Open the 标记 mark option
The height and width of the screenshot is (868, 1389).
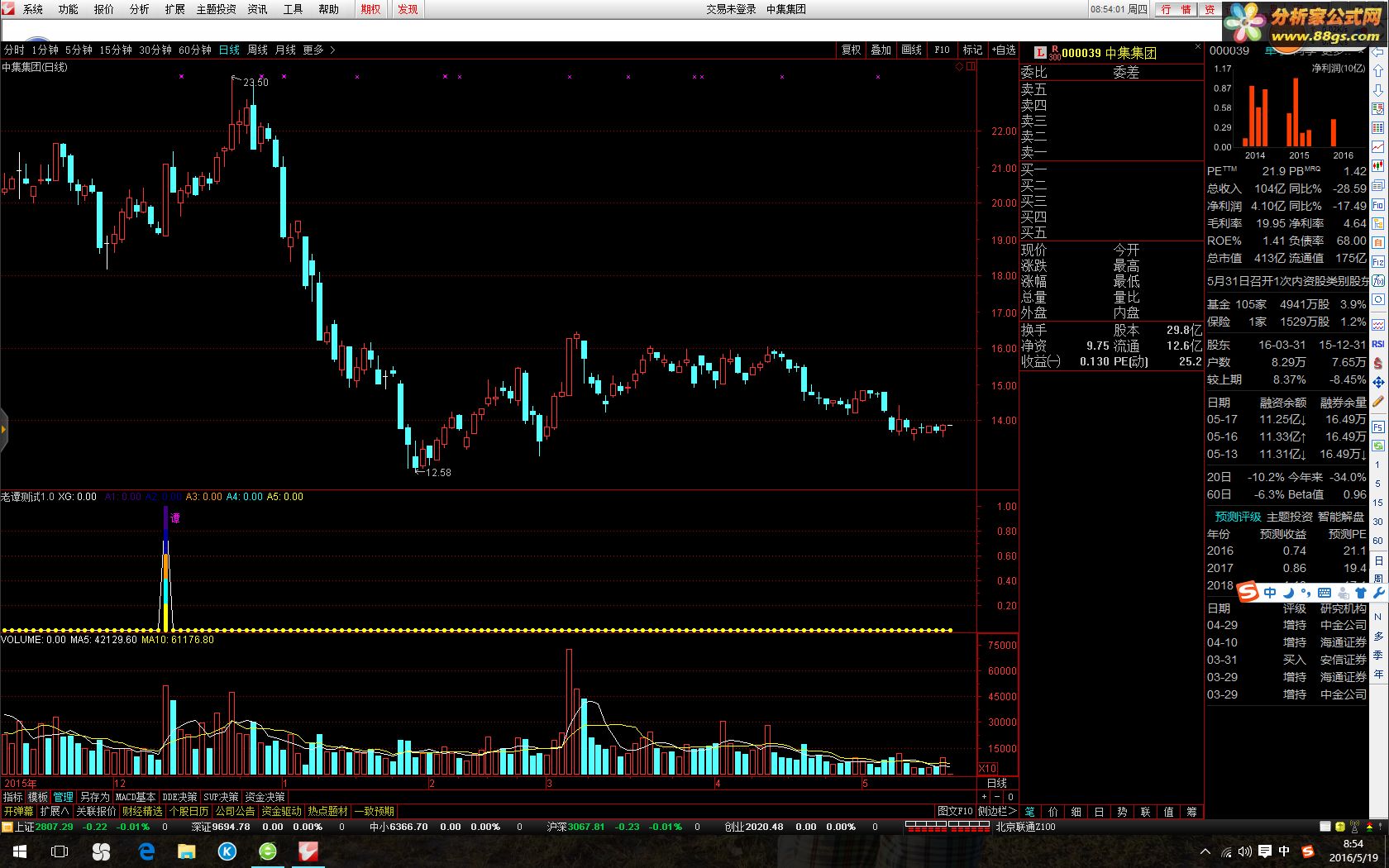point(972,50)
